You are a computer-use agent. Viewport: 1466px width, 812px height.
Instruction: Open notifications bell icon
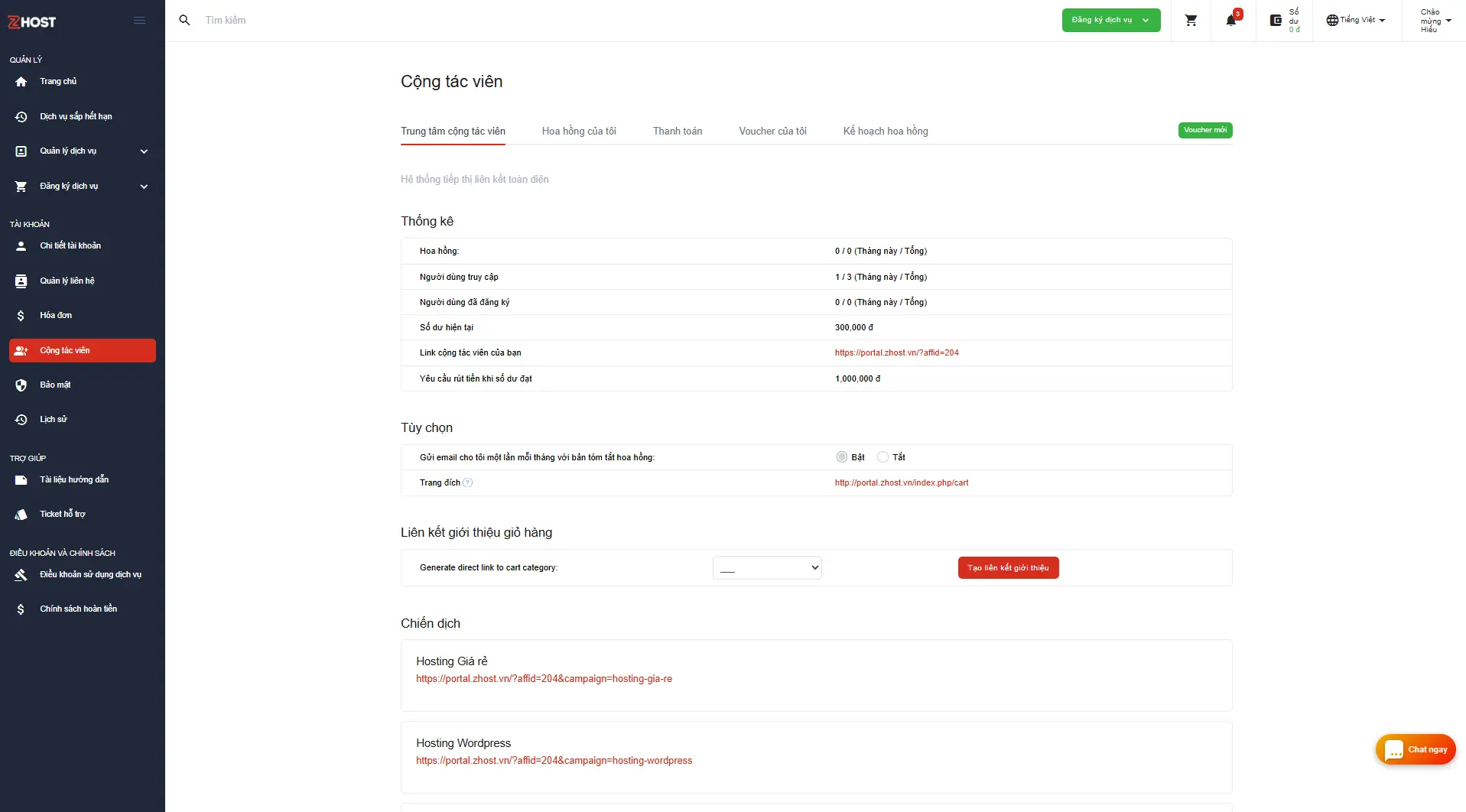coord(1231,21)
